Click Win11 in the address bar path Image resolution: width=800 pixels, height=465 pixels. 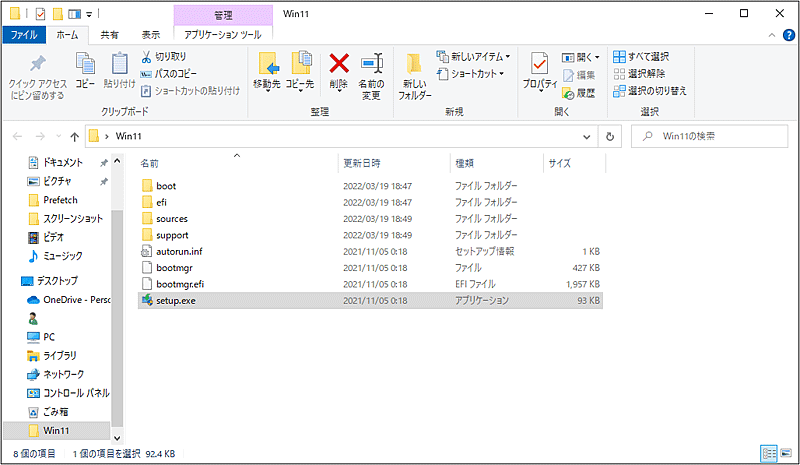(x=128, y=136)
